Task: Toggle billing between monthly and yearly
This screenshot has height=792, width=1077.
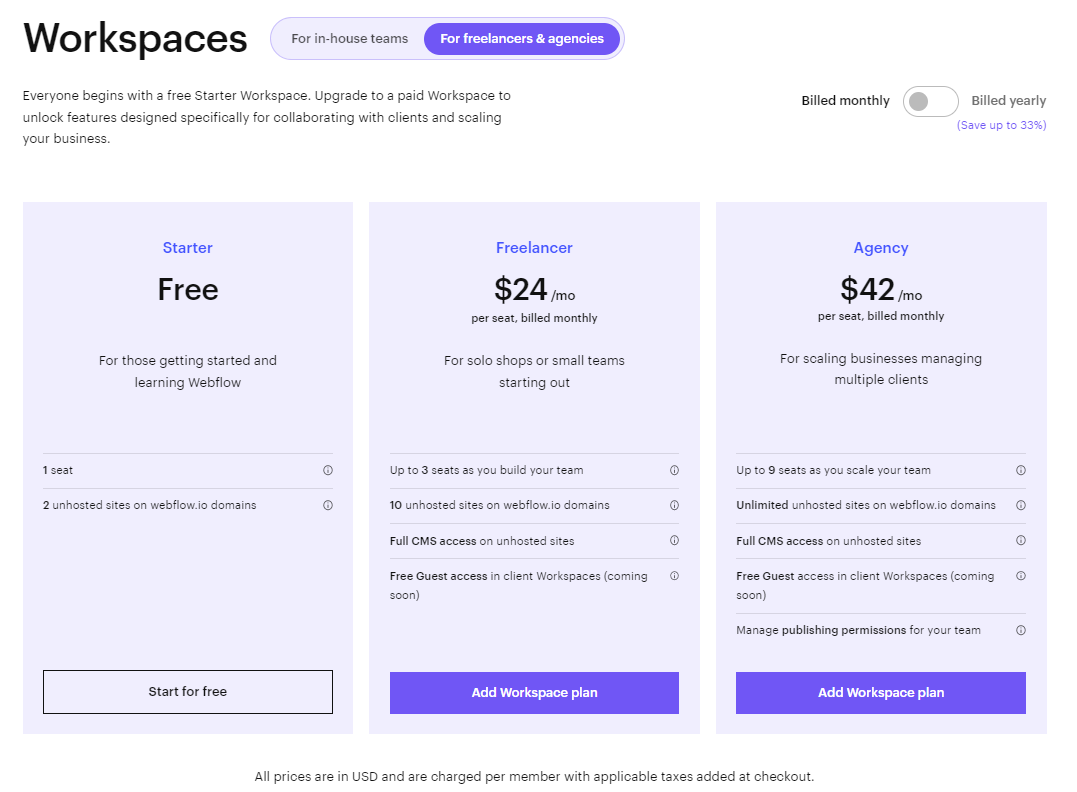Action: pyautogui.click(x=930, y=102)
